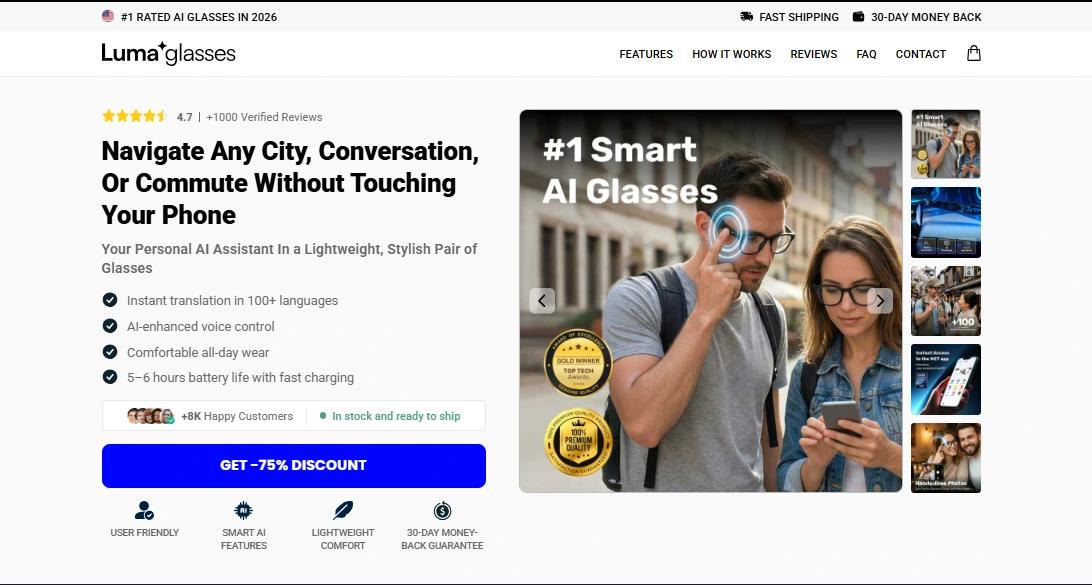Click the Get -75% Discount button

[x=294, y=466]
